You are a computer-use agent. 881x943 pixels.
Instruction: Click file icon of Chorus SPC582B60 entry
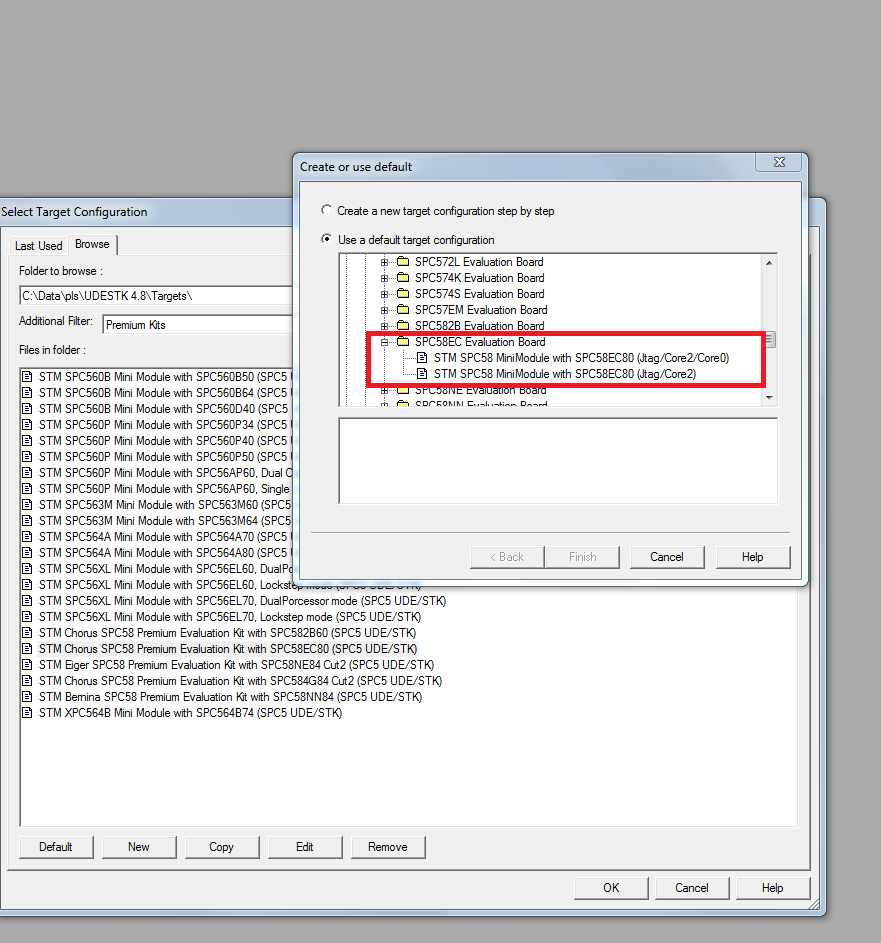tap(27, 633)
